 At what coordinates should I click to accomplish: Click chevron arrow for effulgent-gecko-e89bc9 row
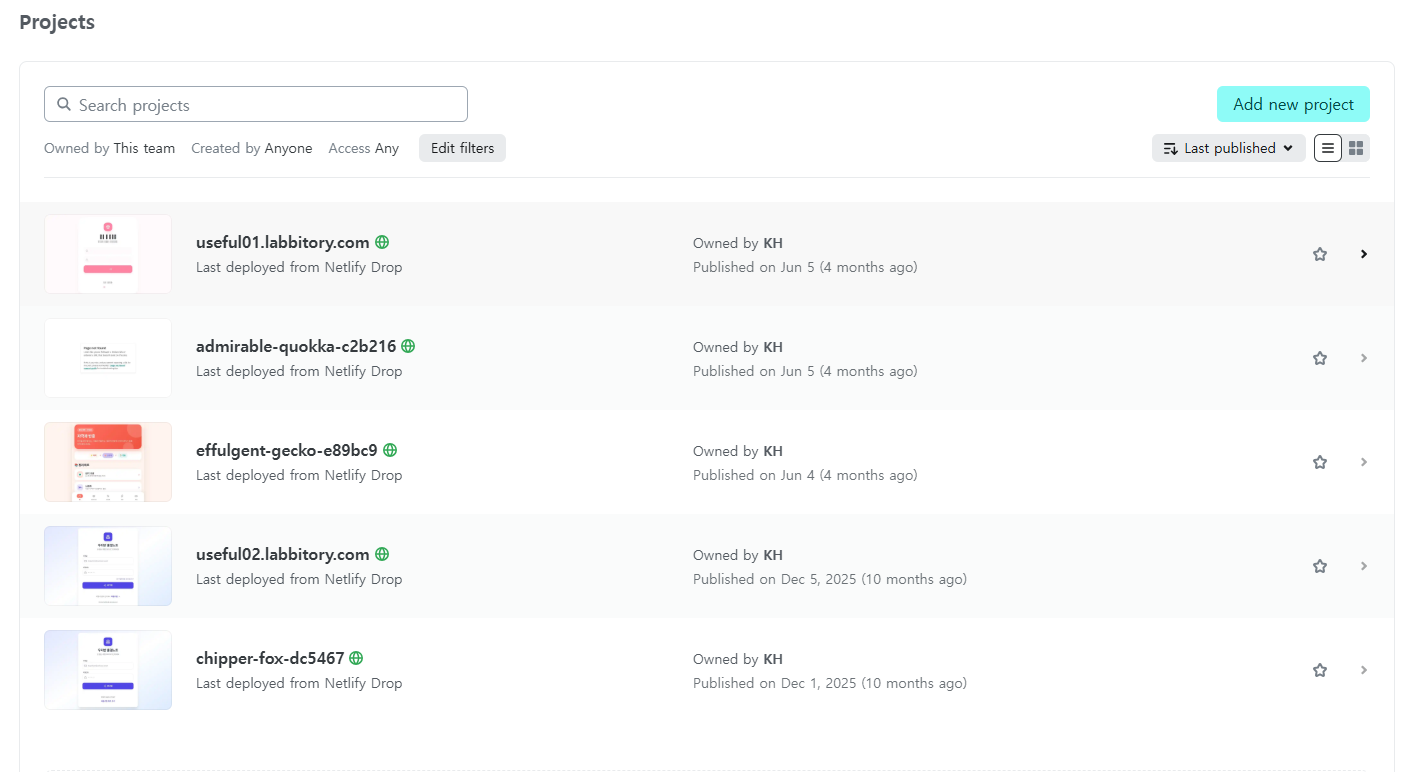(1364, 462)
